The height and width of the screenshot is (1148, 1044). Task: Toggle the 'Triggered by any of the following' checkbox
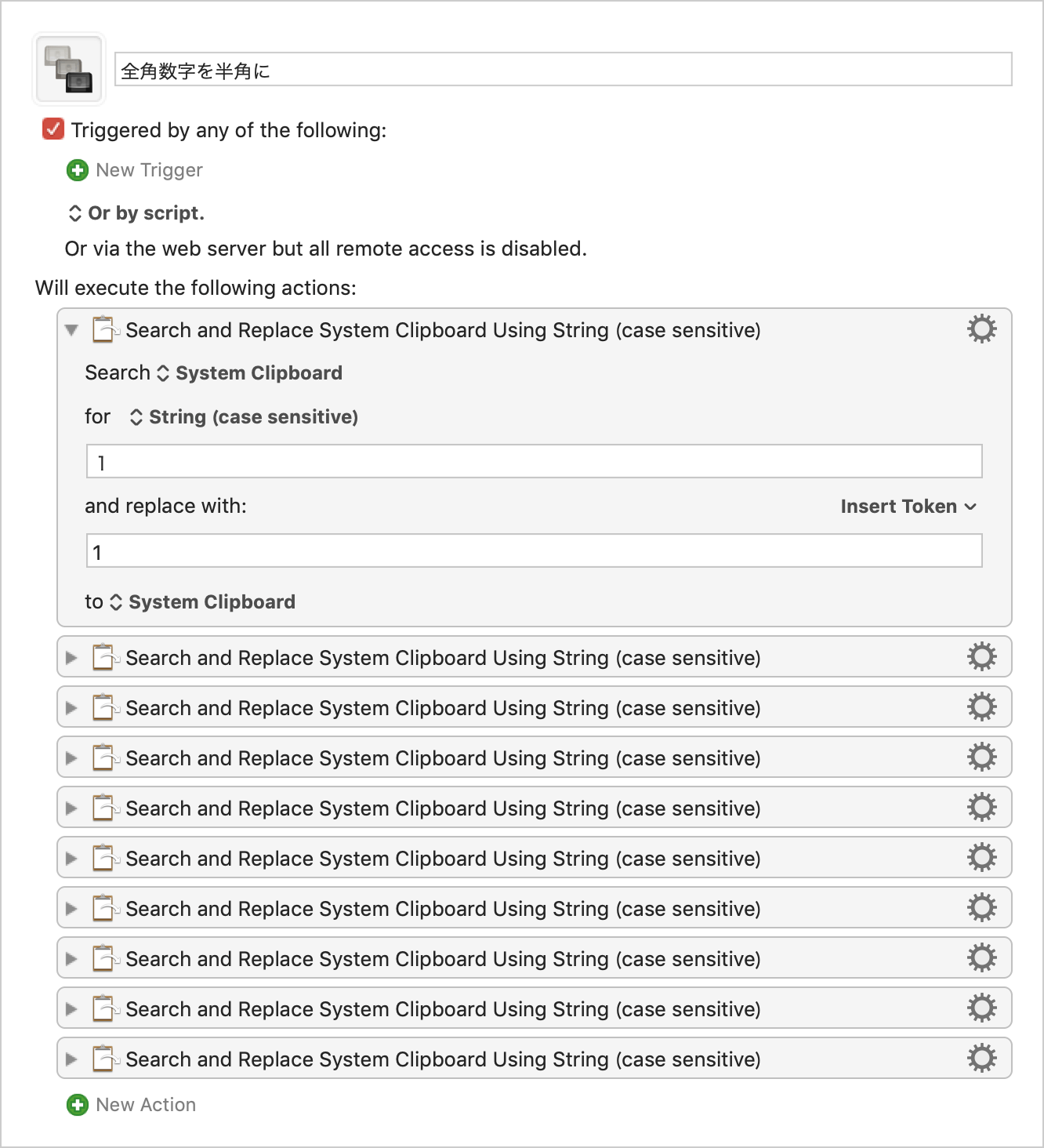(x=53, y=129)
